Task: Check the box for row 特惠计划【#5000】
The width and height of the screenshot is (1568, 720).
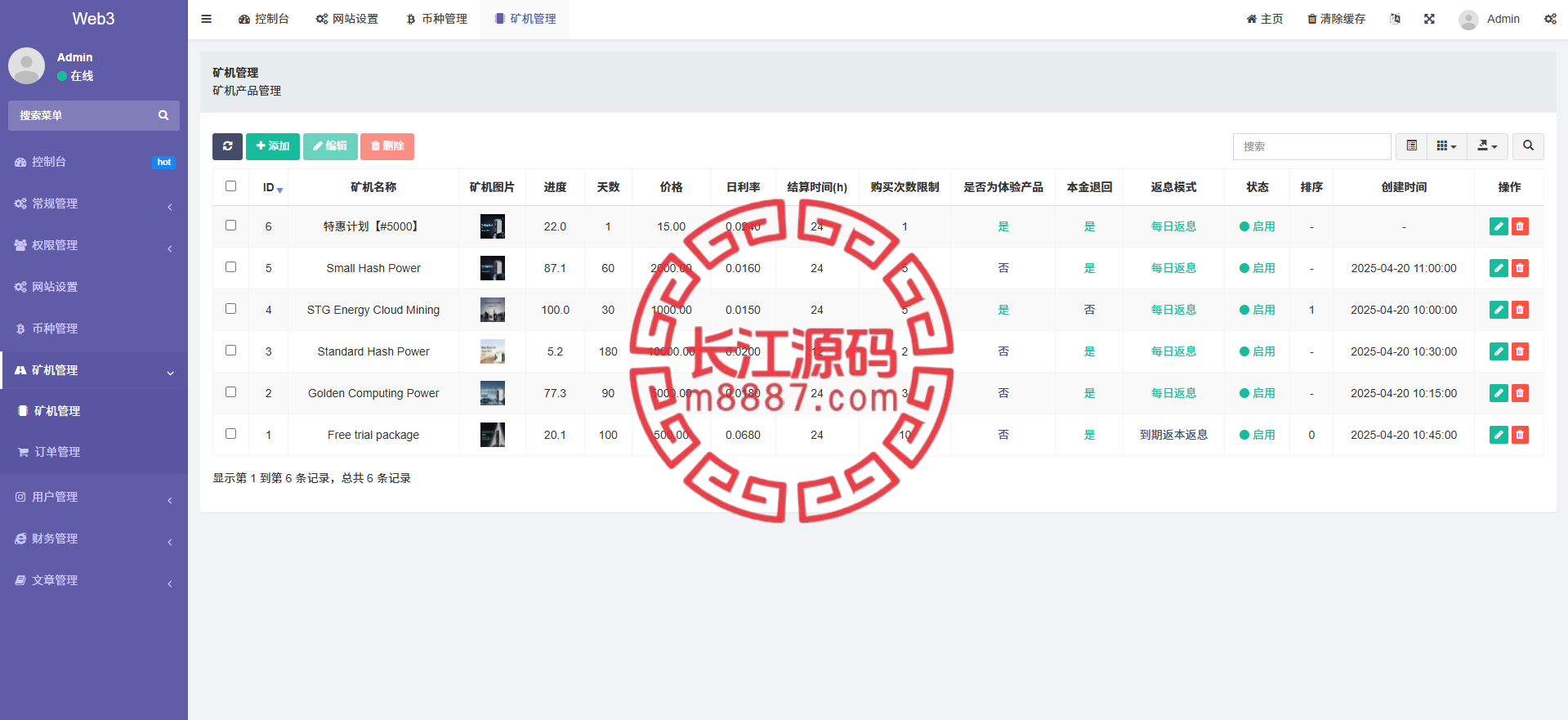Action: click(230, 226)
